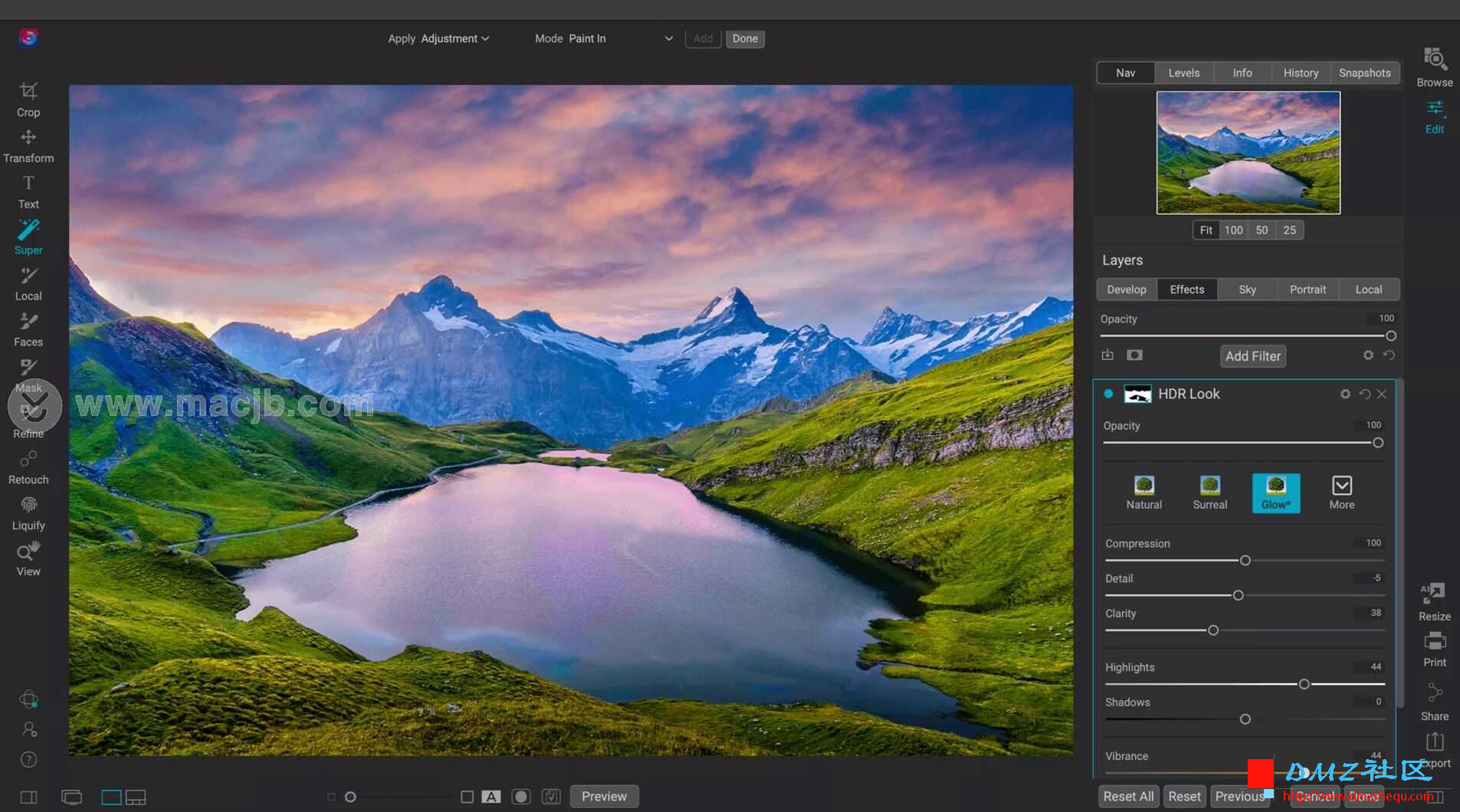Click the Reset button
Image resolution: width=1460 pixels, height=812 pixels.
(1184, 797)
